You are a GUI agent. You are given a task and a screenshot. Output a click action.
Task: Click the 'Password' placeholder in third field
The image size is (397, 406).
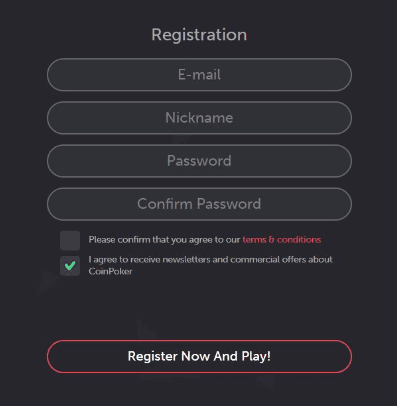(199, 161)
